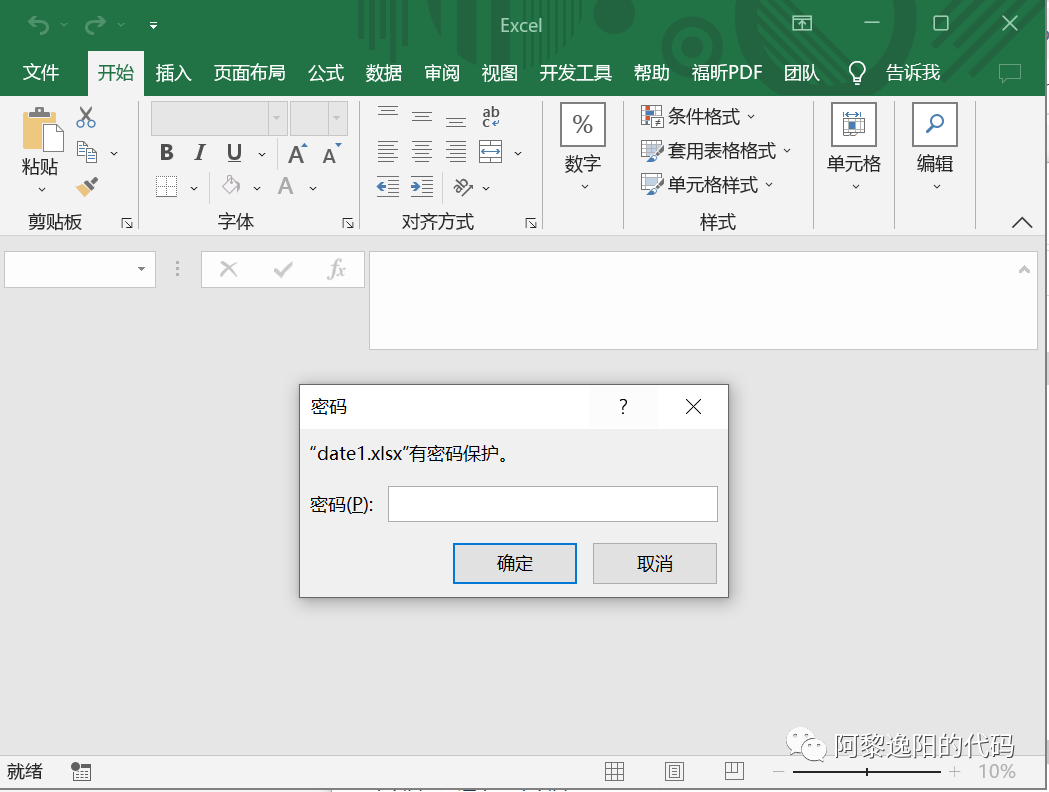Click the Paste clipboard icon
This screenshot has width=1049, height=792.
click(x=41, y=131)
